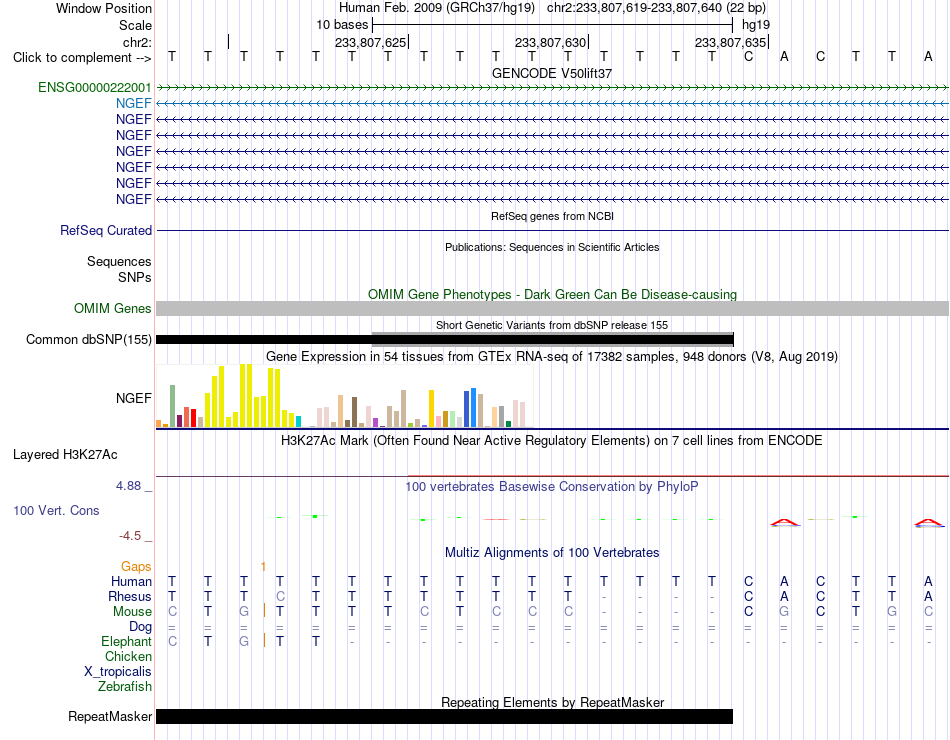950x740 pixels.
Task: Click the Window Position label
Action: tap(104, 8)
